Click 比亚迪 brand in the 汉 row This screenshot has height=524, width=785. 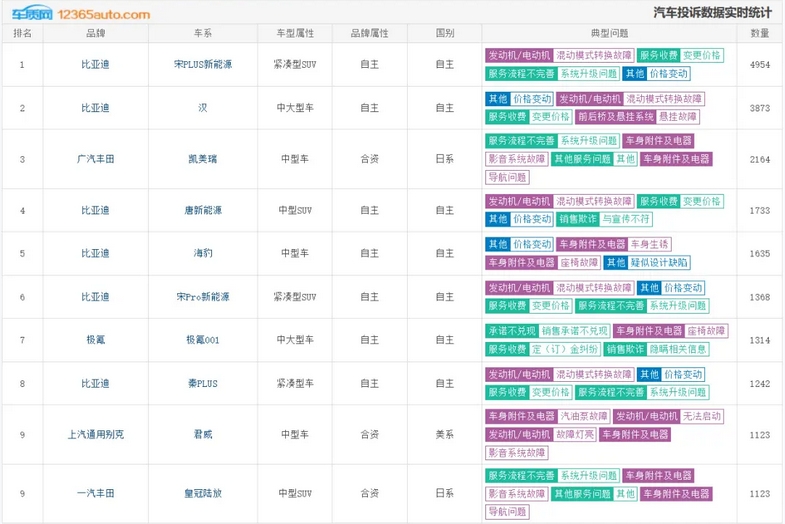click(x=96, y=108)
